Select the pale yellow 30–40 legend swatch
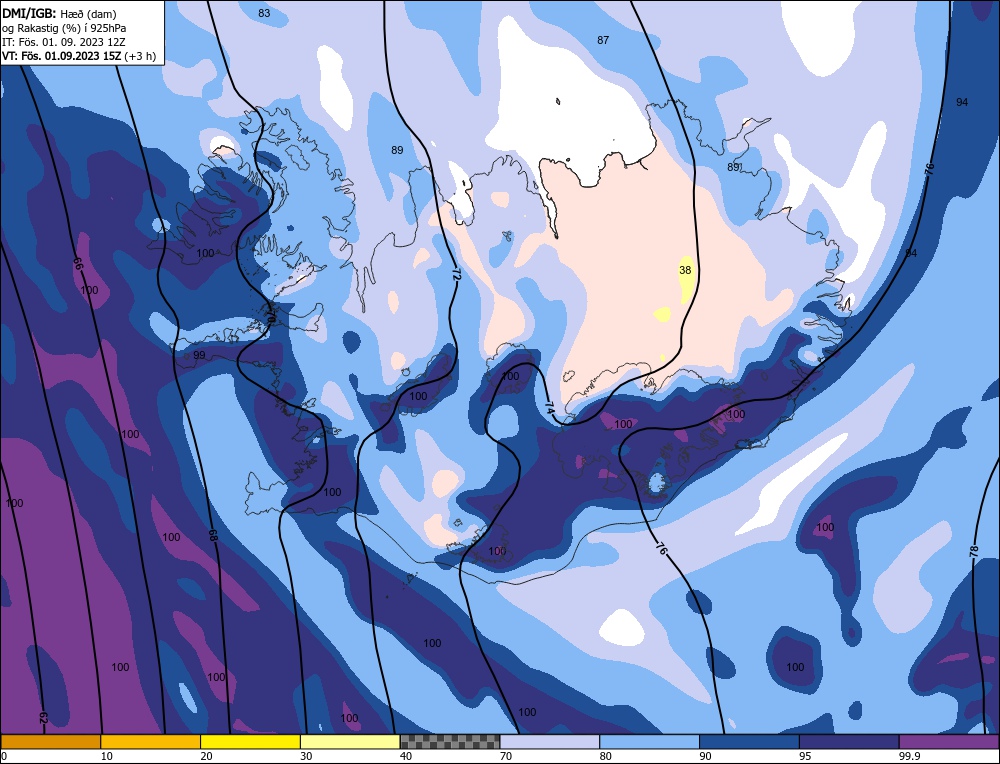Image resolution: width=1000 pixels, height=764 pixels. (x=350, y=742)
